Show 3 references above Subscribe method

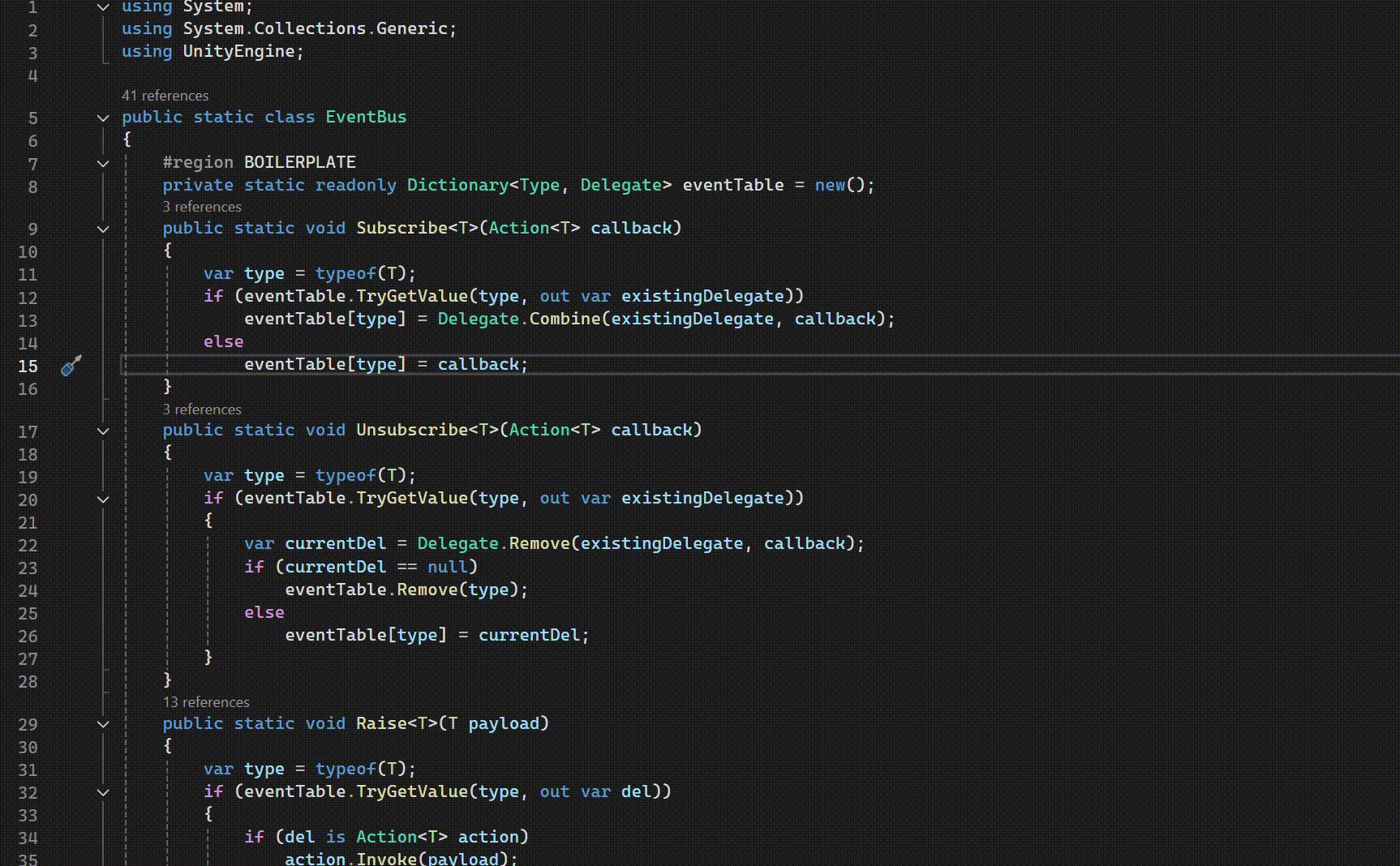(202, 207)
